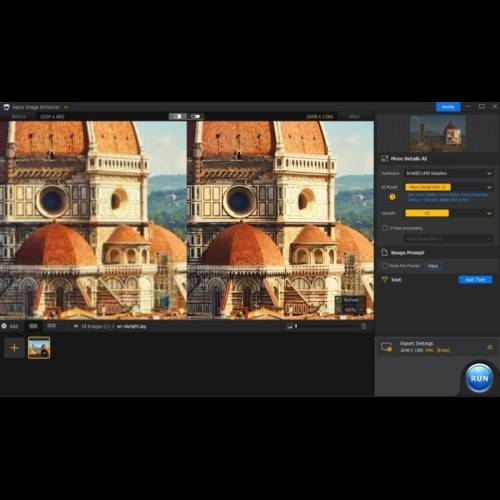Click Refresh in the preview overlay

pyautogui.click(x=348, y=300)
